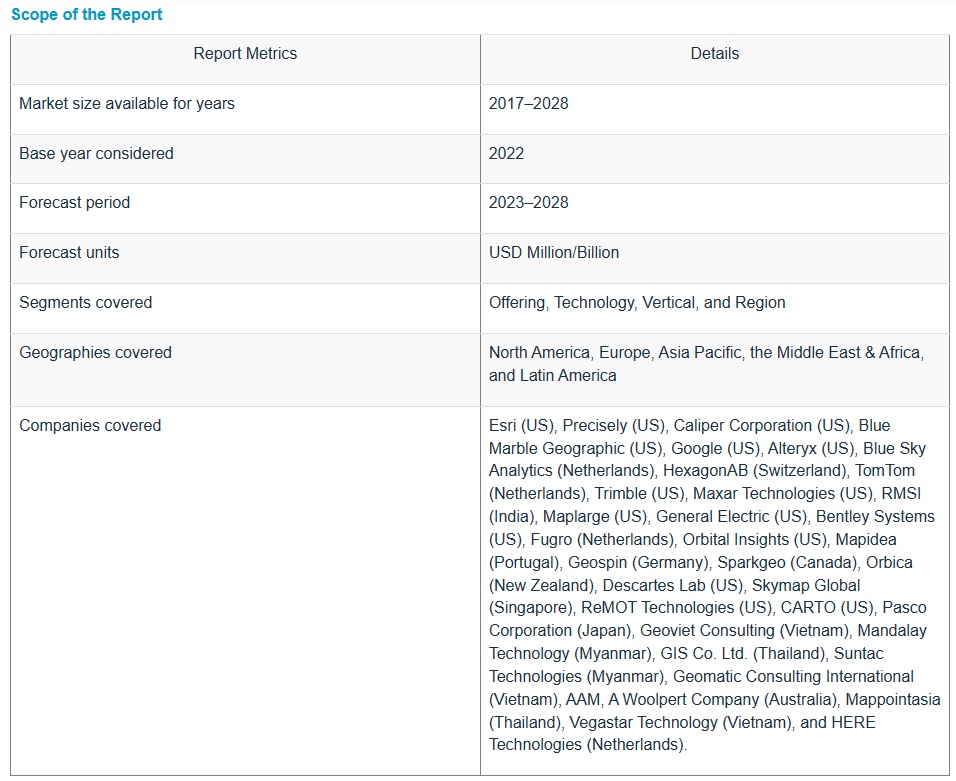This screenshot has width=956, height=781.
Task: Click 'Offering, Technology, Vertical, and Region' text
Action: 637,303
